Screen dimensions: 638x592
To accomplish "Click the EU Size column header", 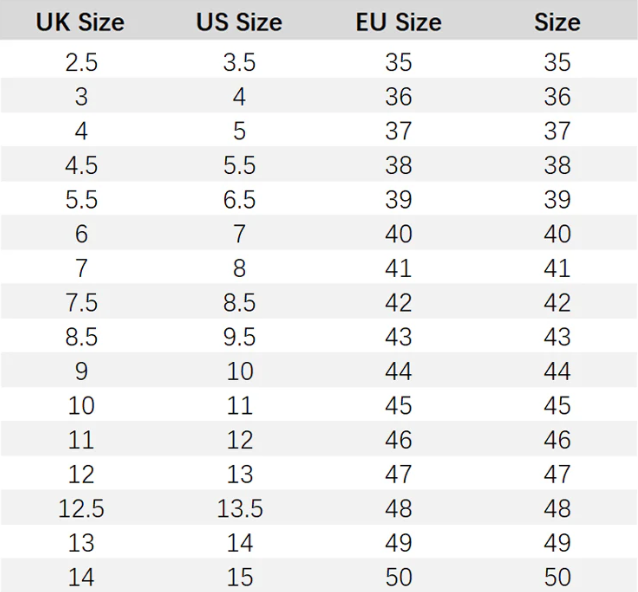I will (x=398, y=22).
